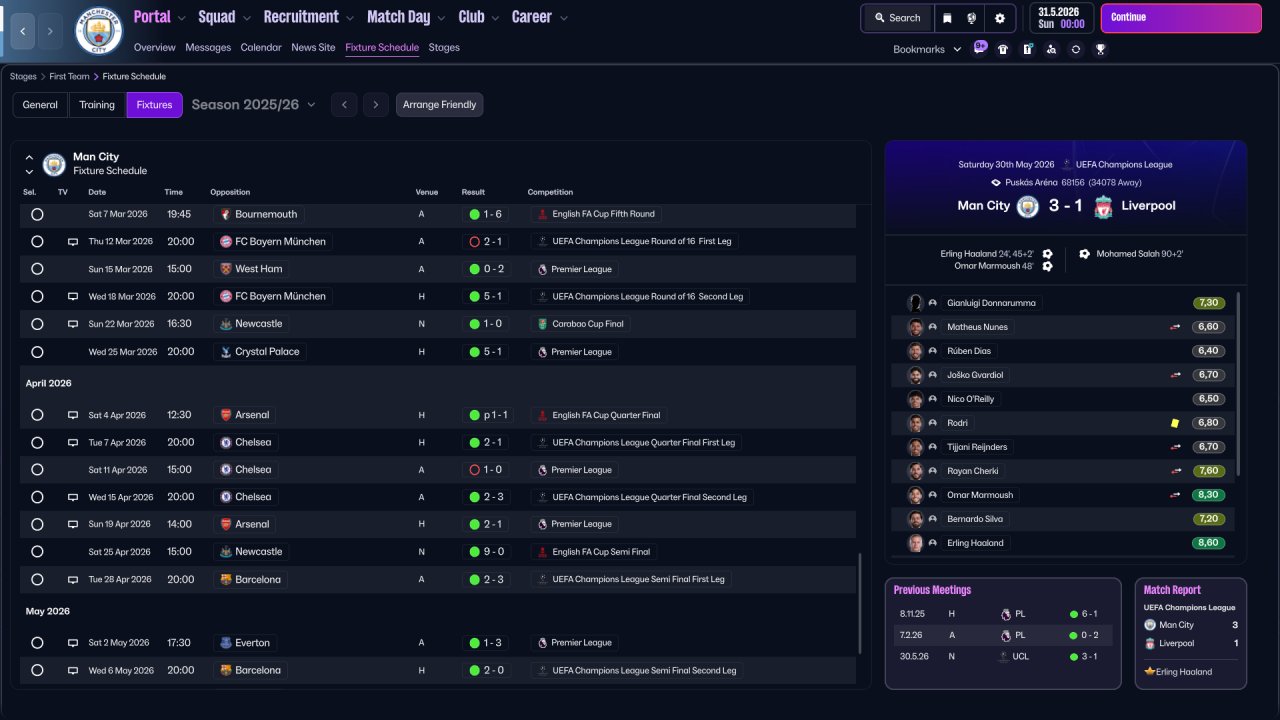Click the trophy shortcut icon

tap(1100, 49)
